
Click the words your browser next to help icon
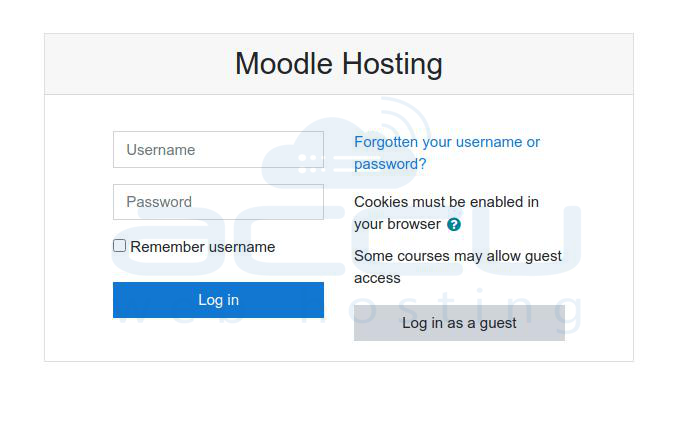[397, 224]
